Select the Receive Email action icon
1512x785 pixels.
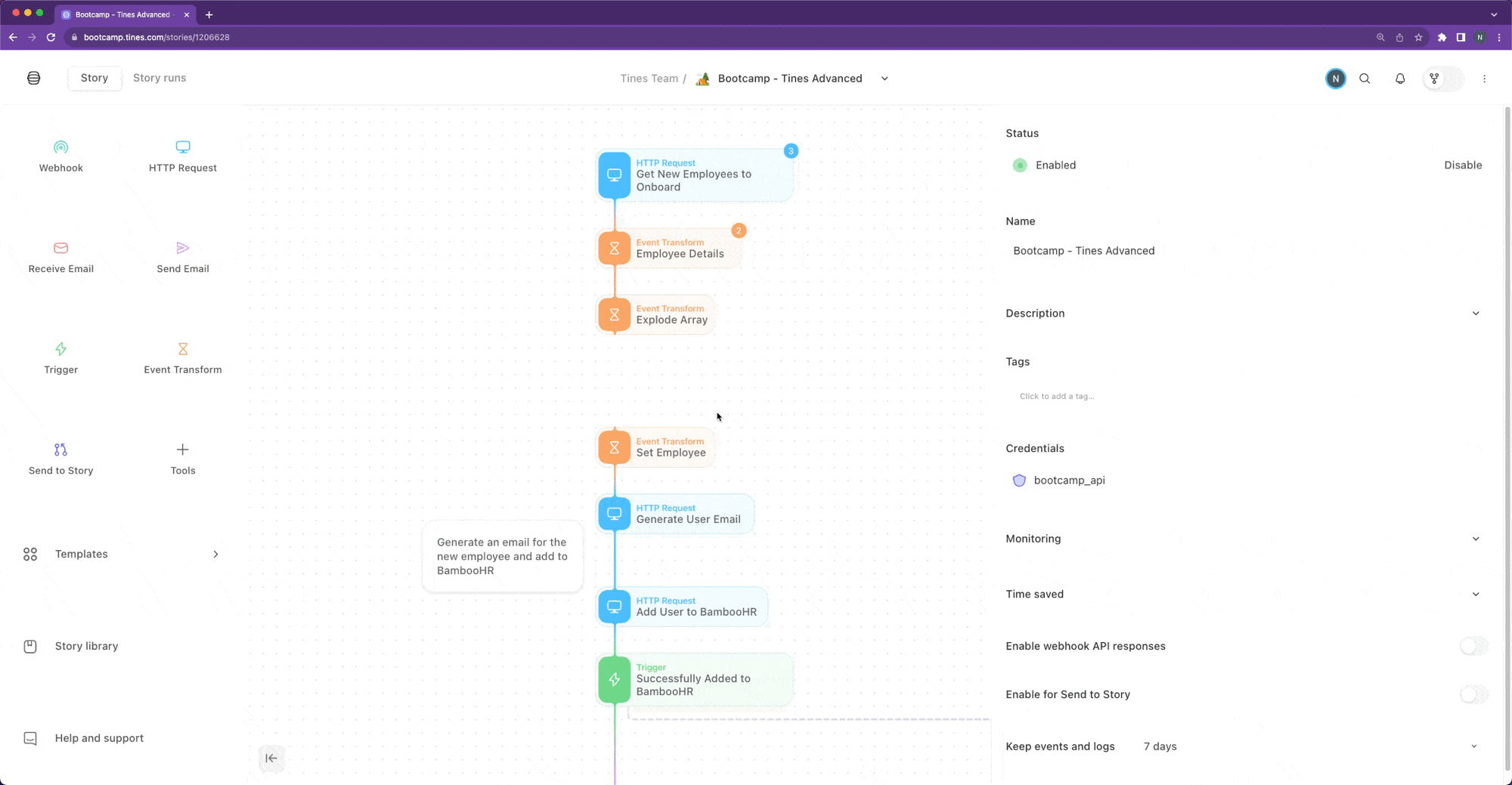(60, 248)
